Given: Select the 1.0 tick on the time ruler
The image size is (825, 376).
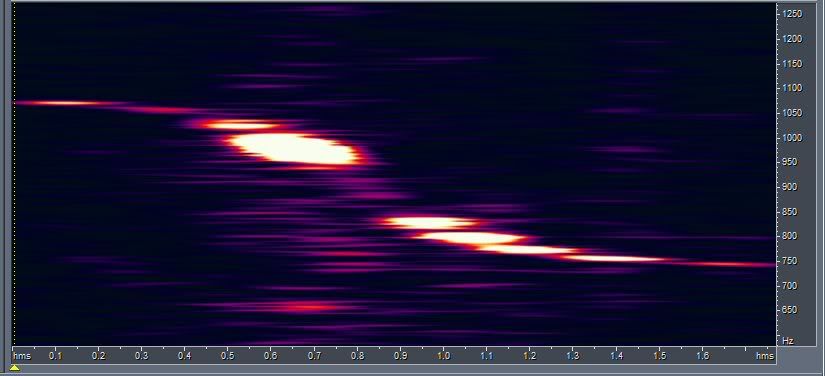Looking at the screenshot, I should 443,356.
